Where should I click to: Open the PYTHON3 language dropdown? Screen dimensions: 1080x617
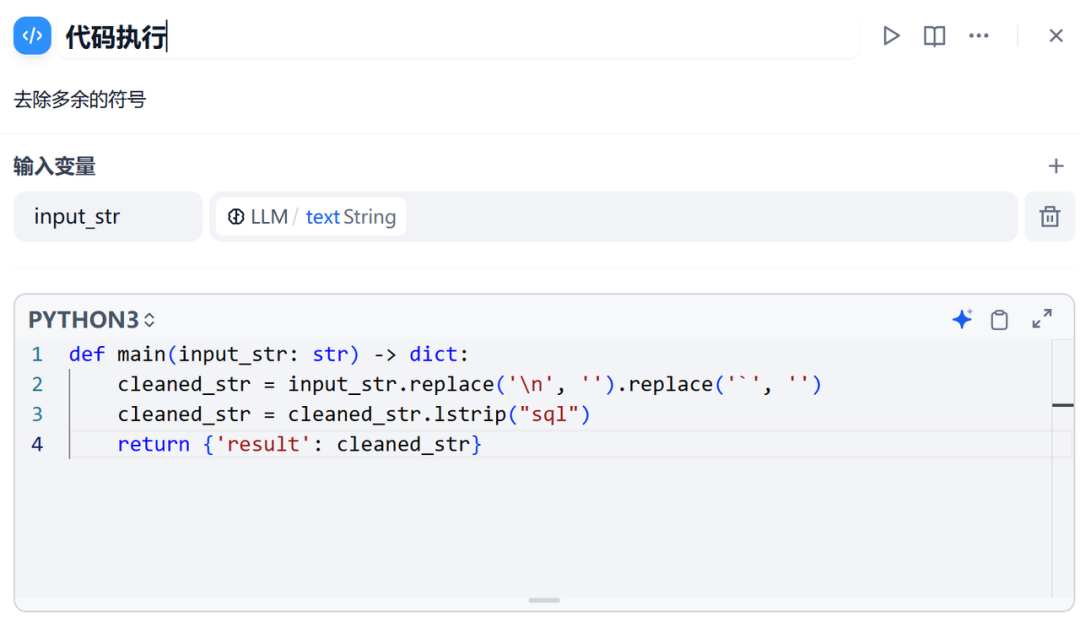92,320
